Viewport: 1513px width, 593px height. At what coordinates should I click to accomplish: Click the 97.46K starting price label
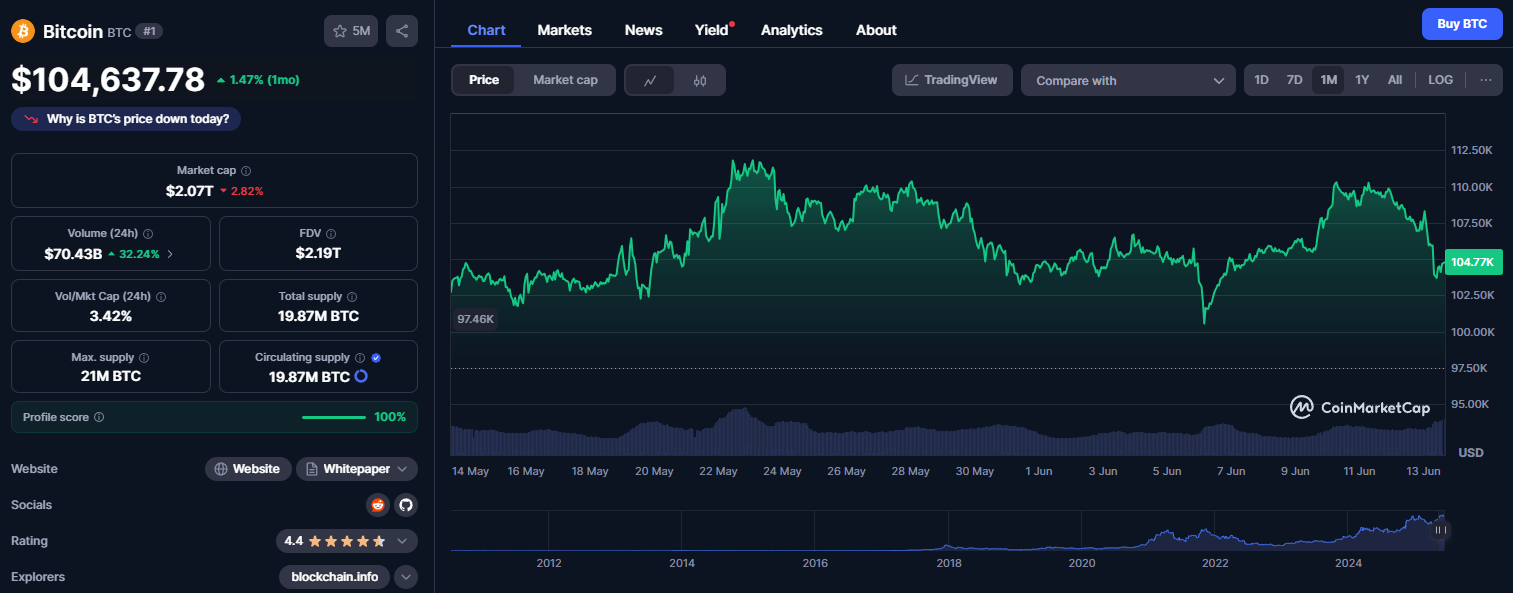[475, 319]
